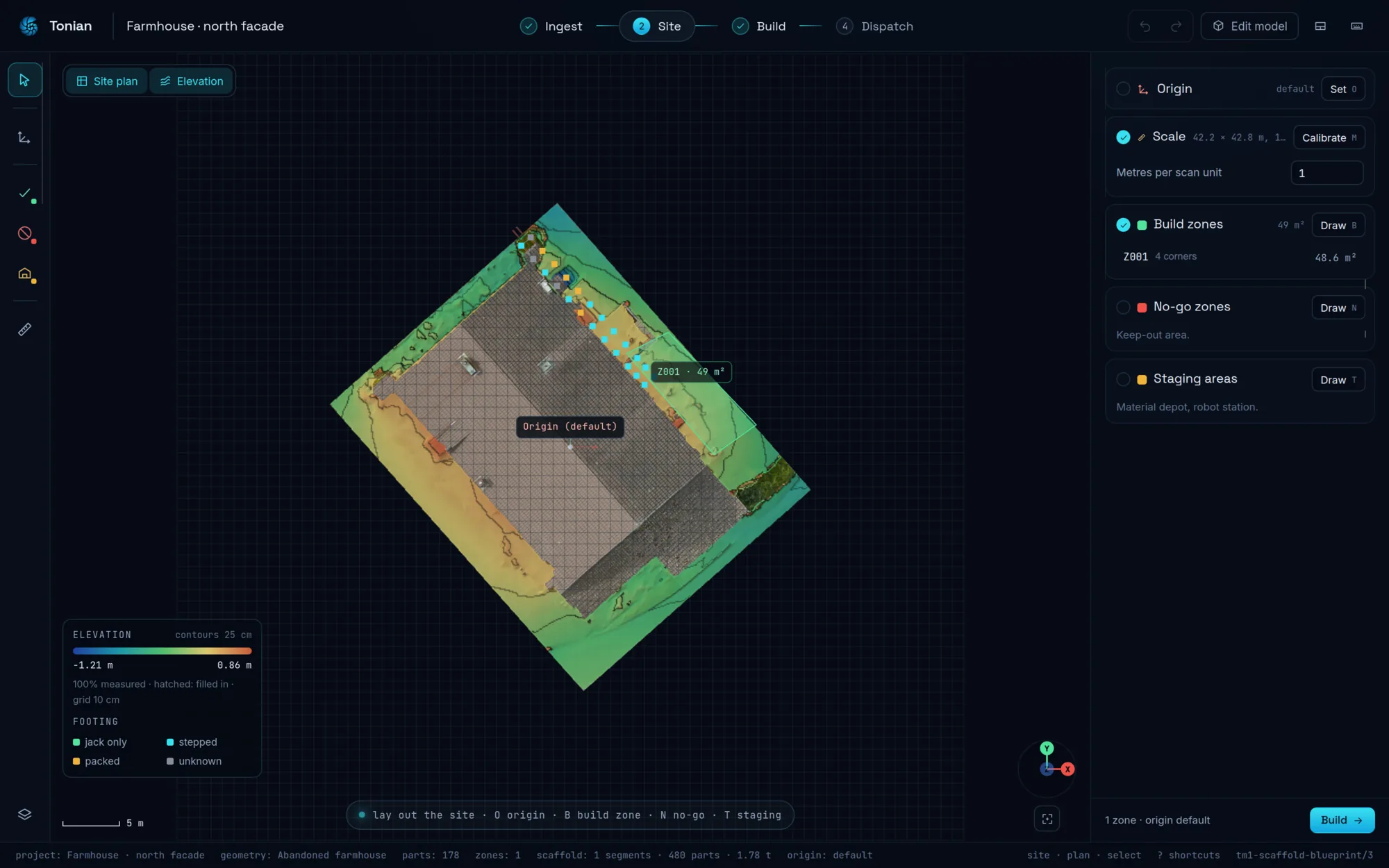Go to the Build step

758,26
